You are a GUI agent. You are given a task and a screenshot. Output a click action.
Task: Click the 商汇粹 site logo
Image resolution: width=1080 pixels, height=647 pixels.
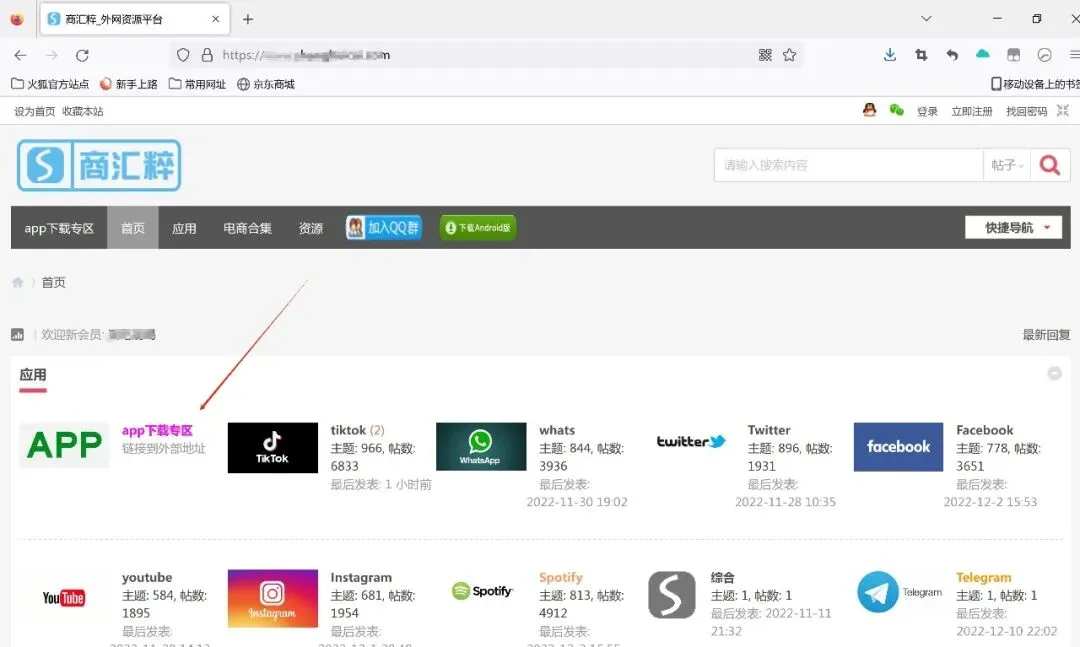[x=99, y=165]
